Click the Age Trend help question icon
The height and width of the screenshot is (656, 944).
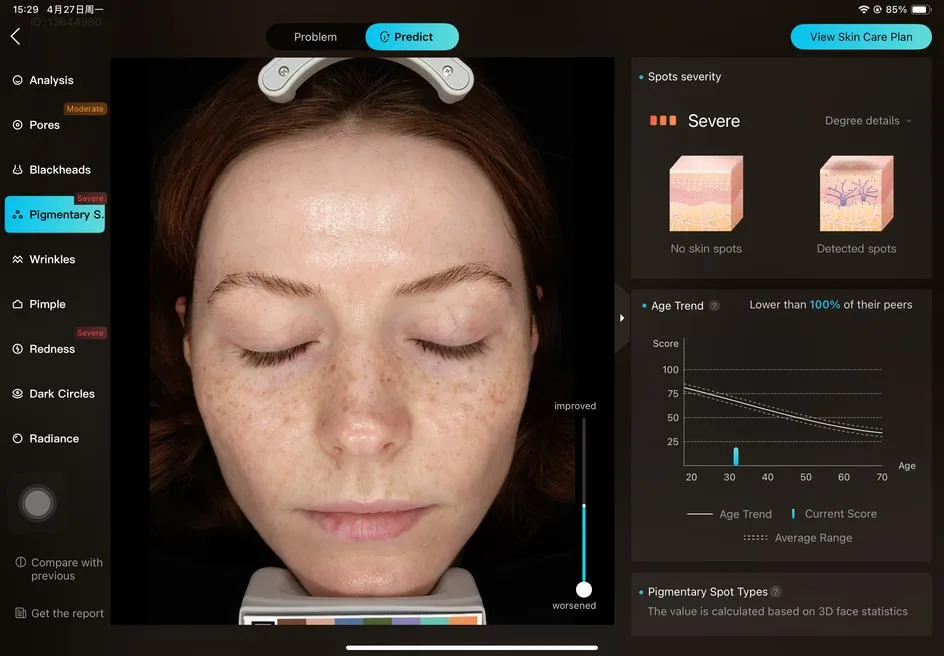tap(714, 306)
